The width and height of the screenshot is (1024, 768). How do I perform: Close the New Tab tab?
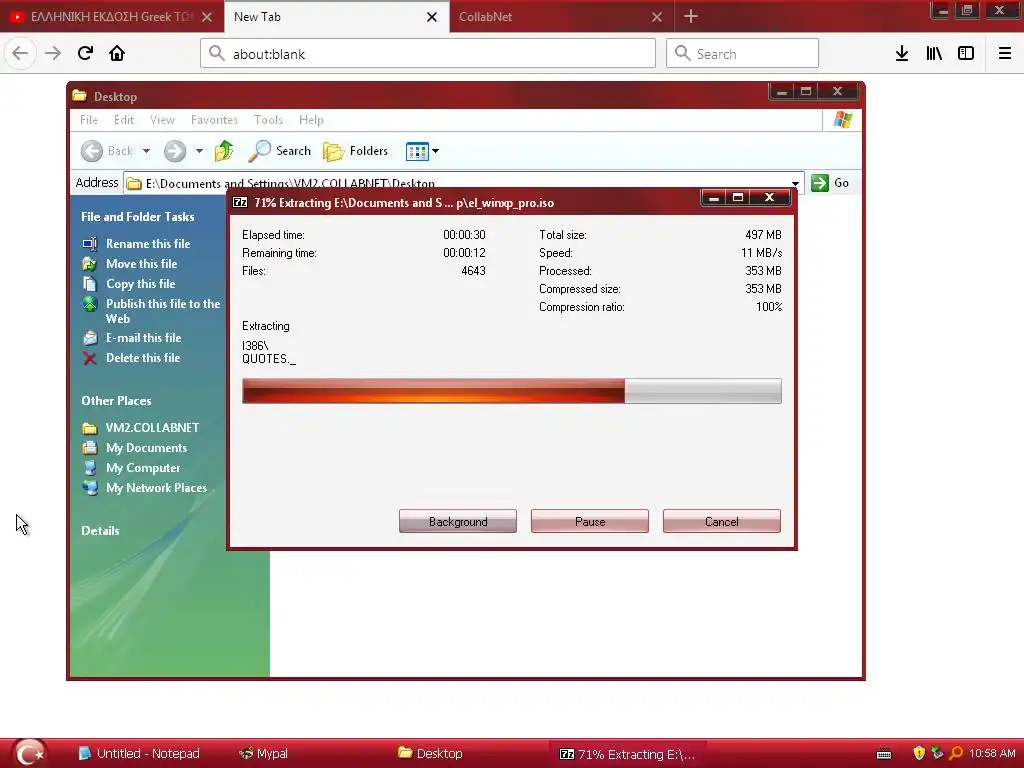432,17
